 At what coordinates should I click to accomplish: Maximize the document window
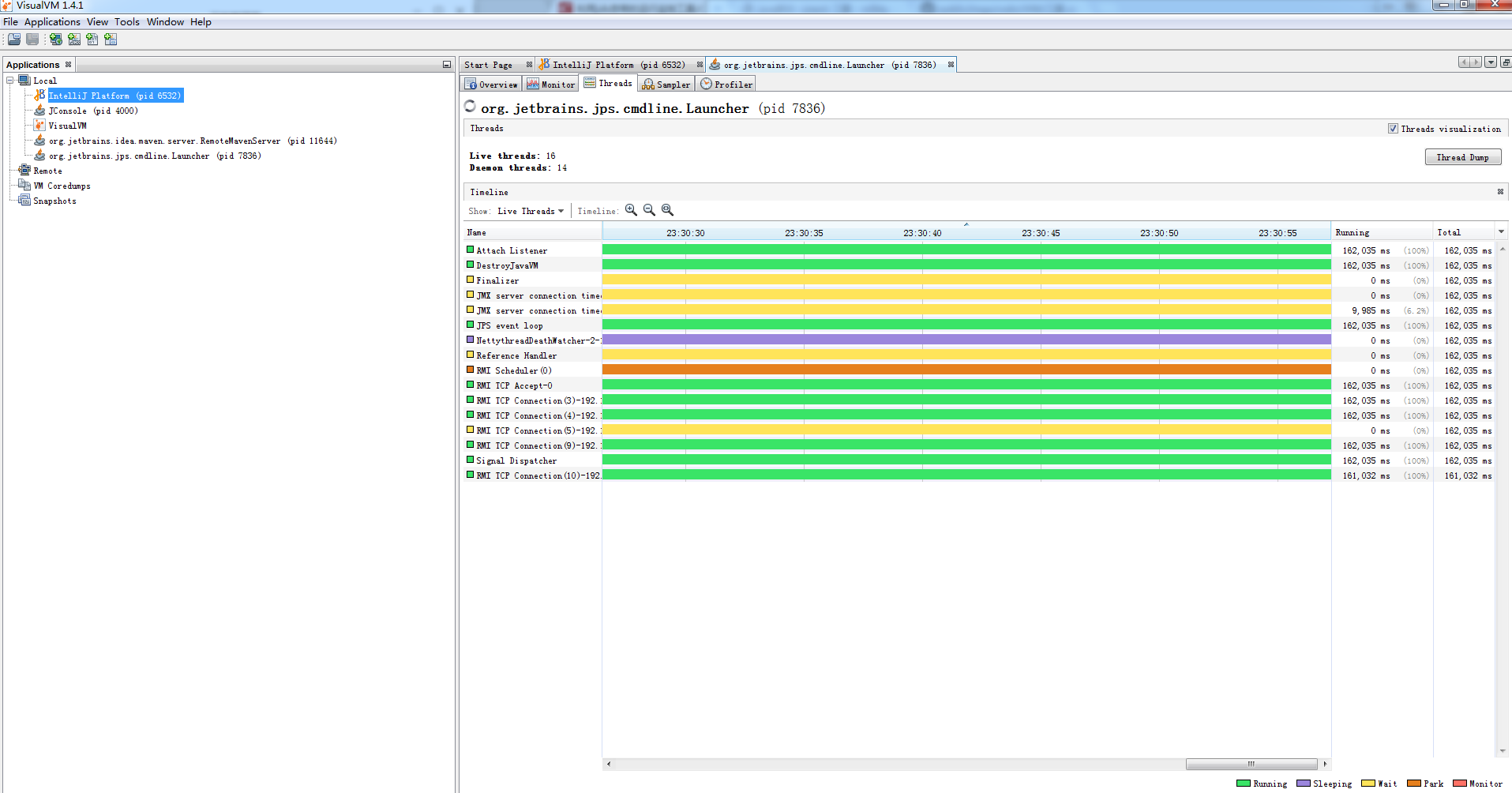[1506, 62]
